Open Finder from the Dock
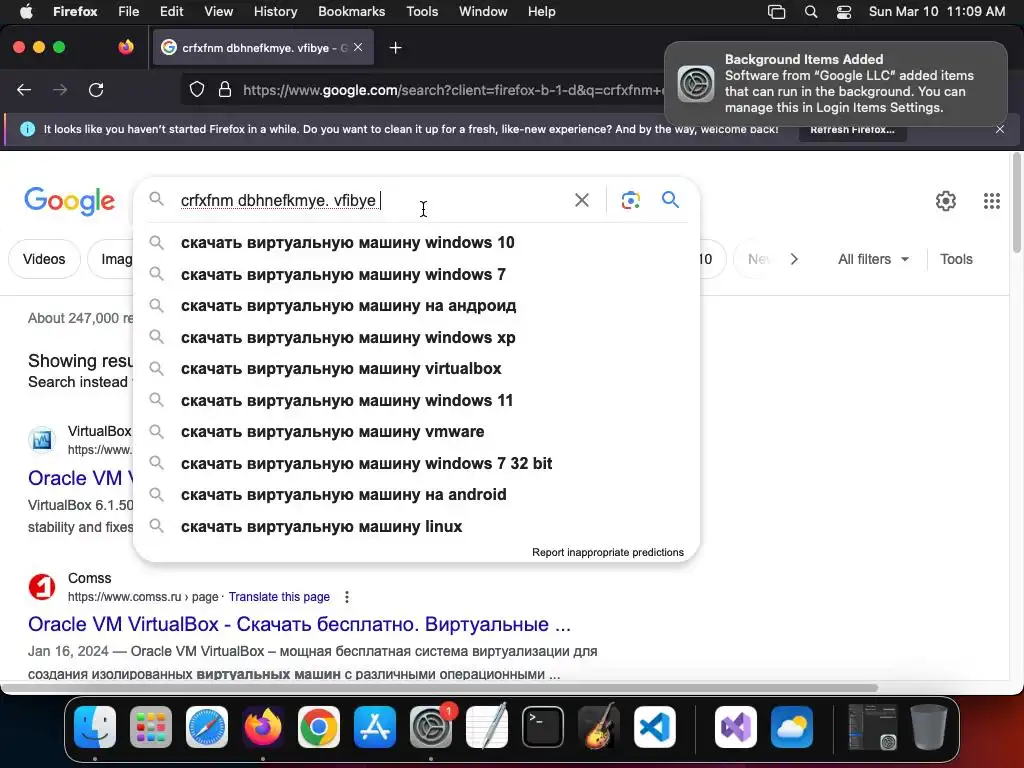Viewport: 1024px width, 768px height. pyautogui.click(x=95, y=727)
